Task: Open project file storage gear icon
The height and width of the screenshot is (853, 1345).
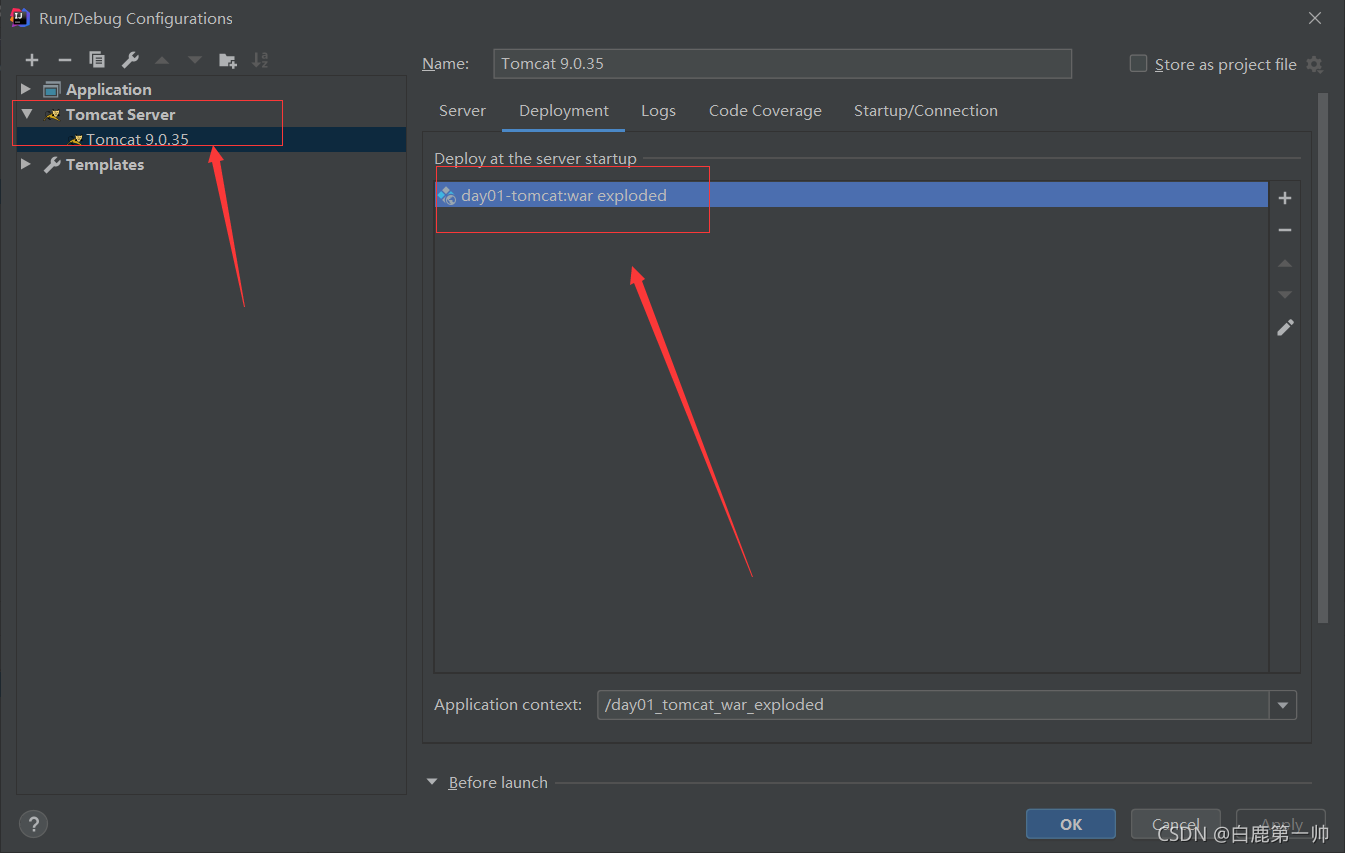Action: tap(1314, 64)
